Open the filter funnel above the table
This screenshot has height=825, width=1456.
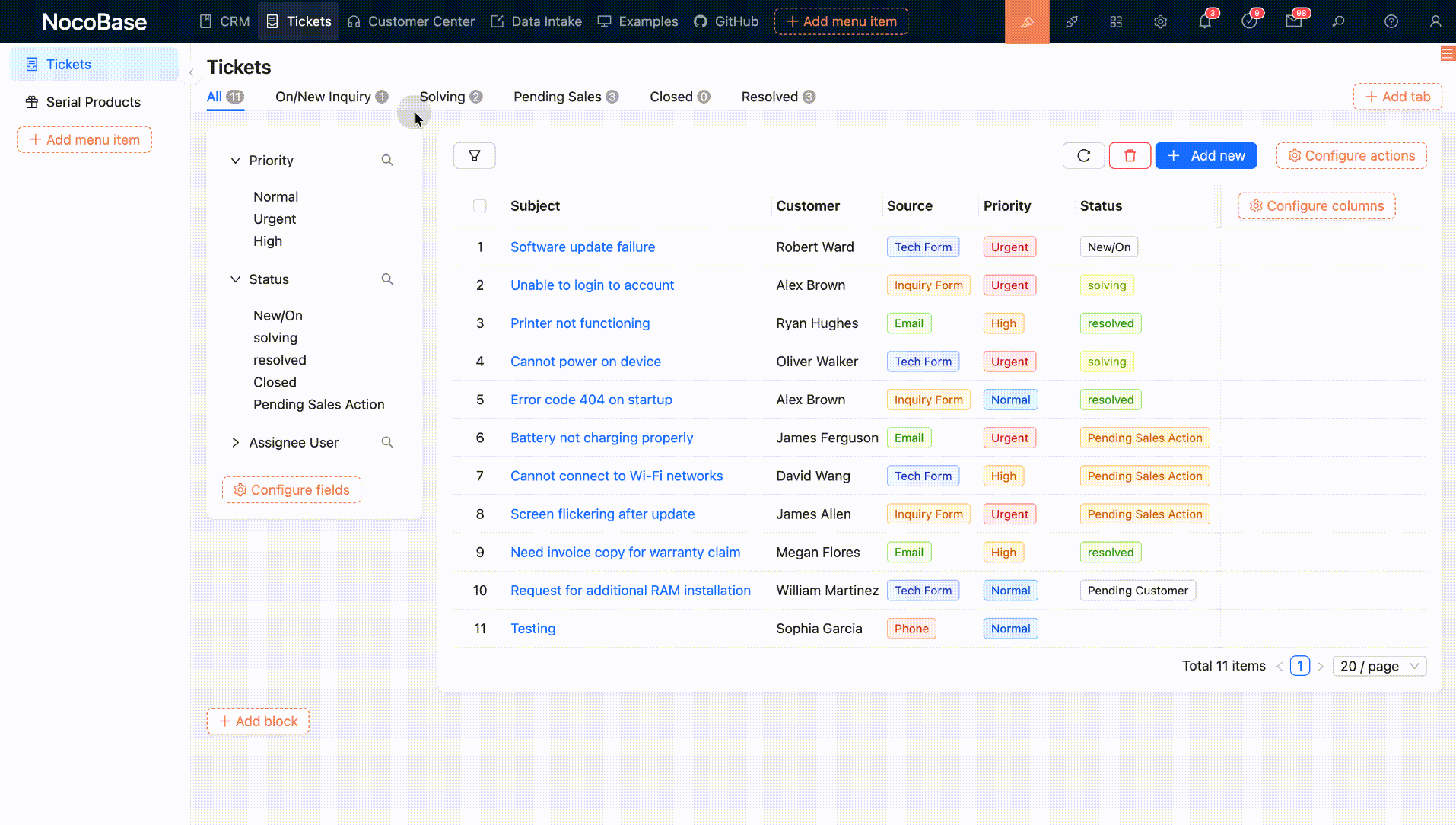pyautogui.click(x=474, y=155)
